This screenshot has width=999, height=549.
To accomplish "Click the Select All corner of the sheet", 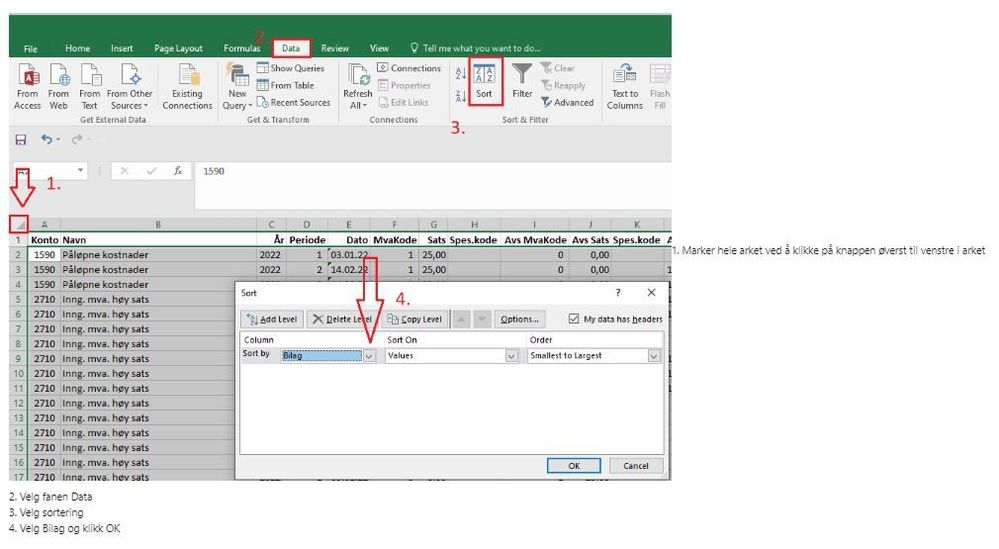I will coord(19,224).
